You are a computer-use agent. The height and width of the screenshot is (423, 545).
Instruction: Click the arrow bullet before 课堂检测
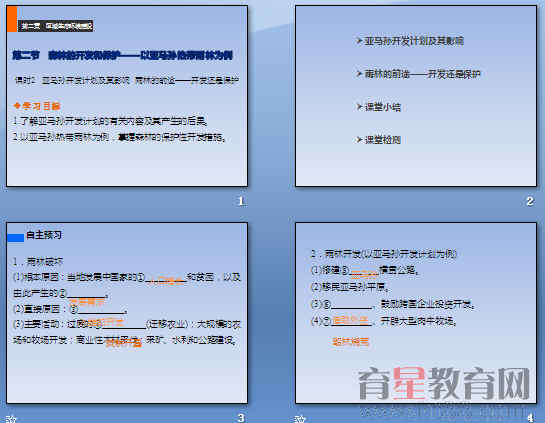[359, 140]
